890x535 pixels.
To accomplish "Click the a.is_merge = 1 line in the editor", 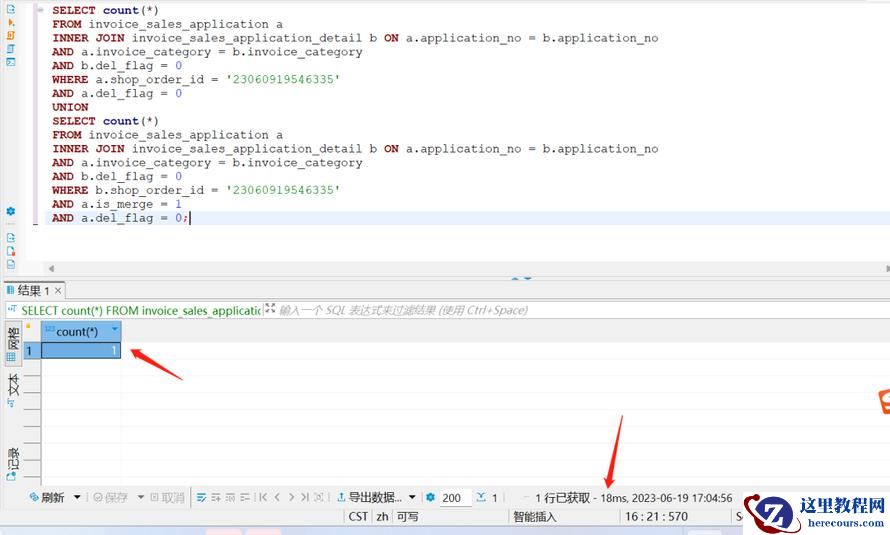I will 116,204.
